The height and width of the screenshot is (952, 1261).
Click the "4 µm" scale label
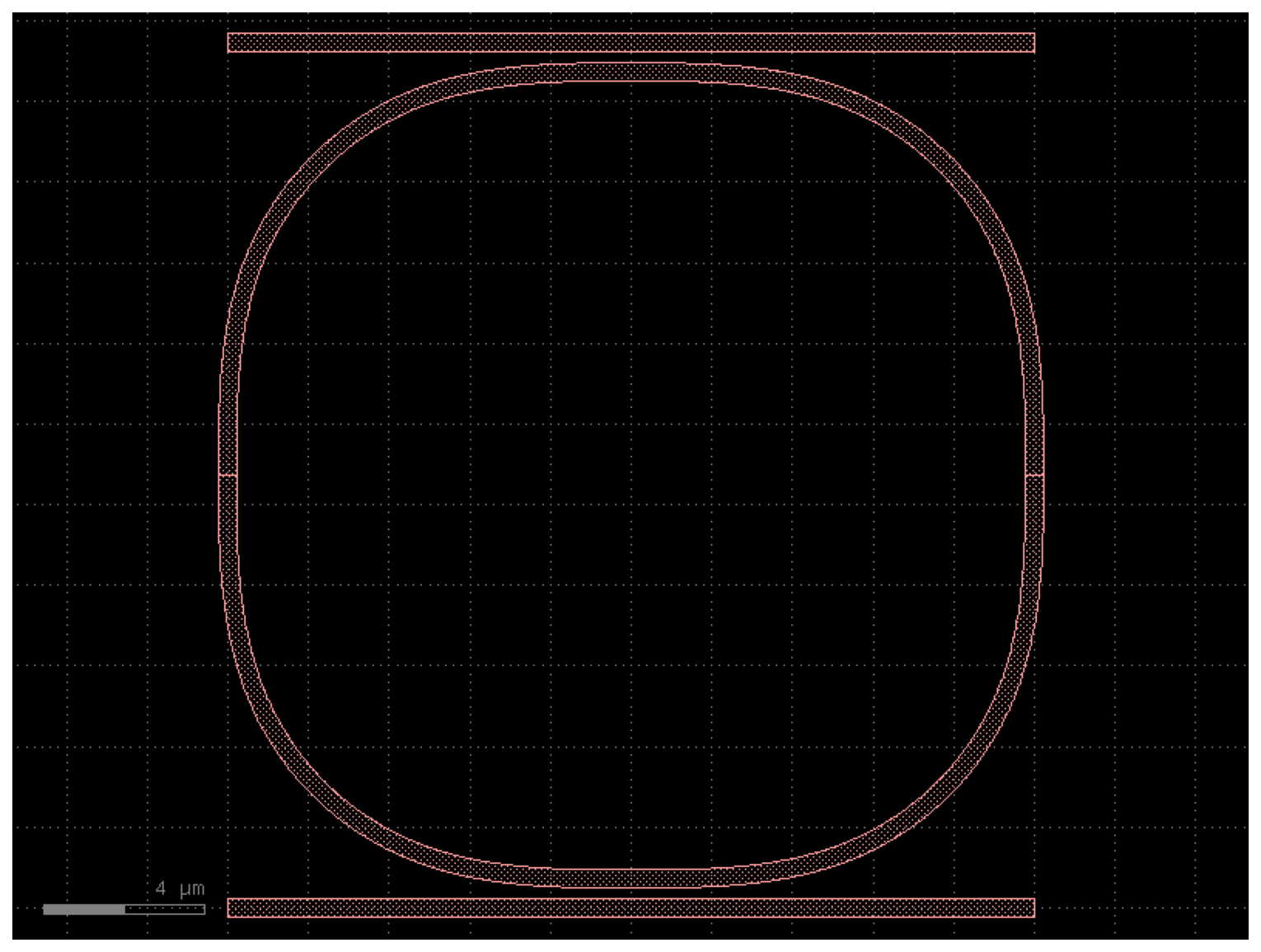tap(180, 889)
